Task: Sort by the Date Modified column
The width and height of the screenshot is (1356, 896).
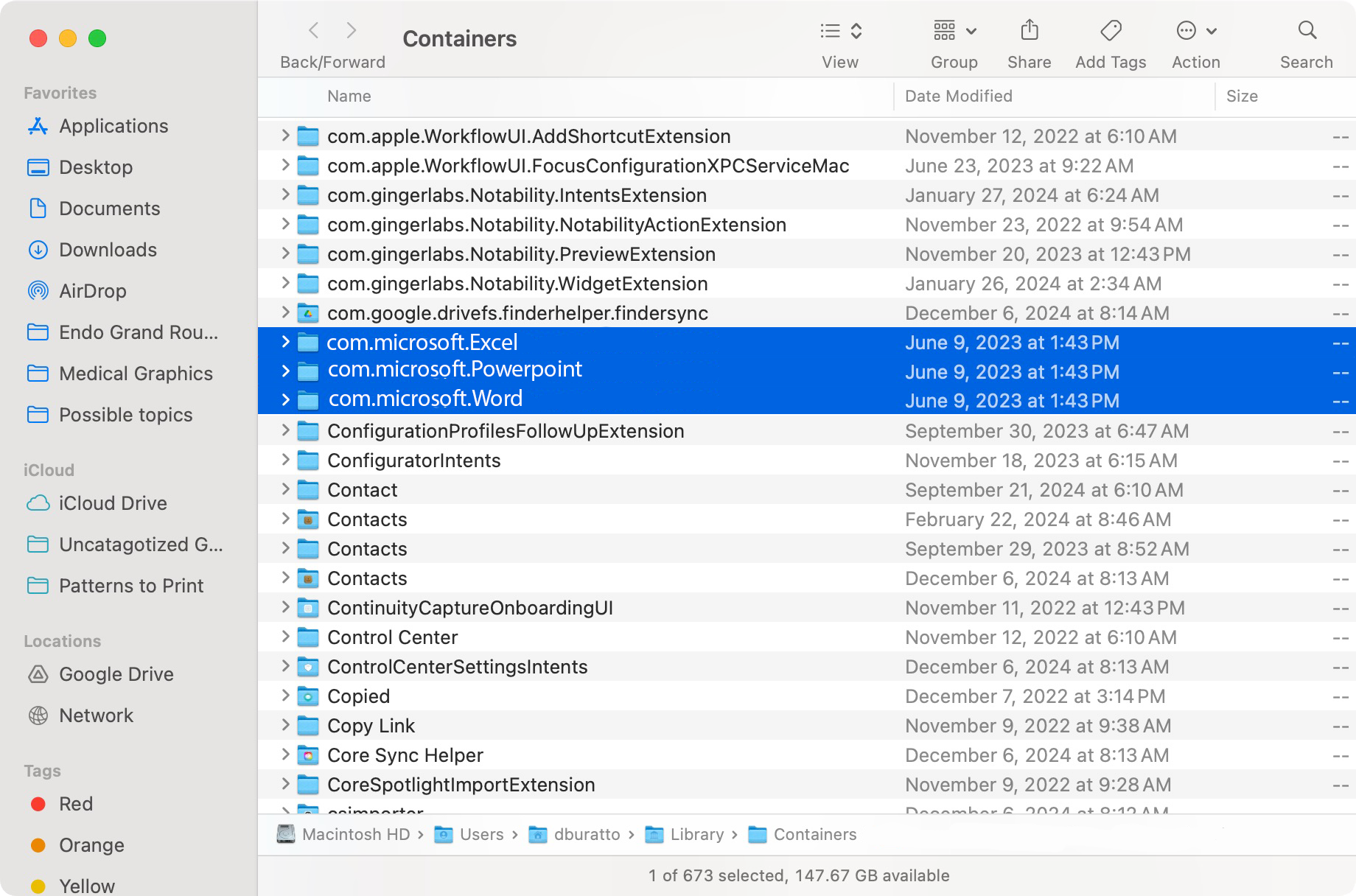Action: pyautogui.click(x=958, y=97)
